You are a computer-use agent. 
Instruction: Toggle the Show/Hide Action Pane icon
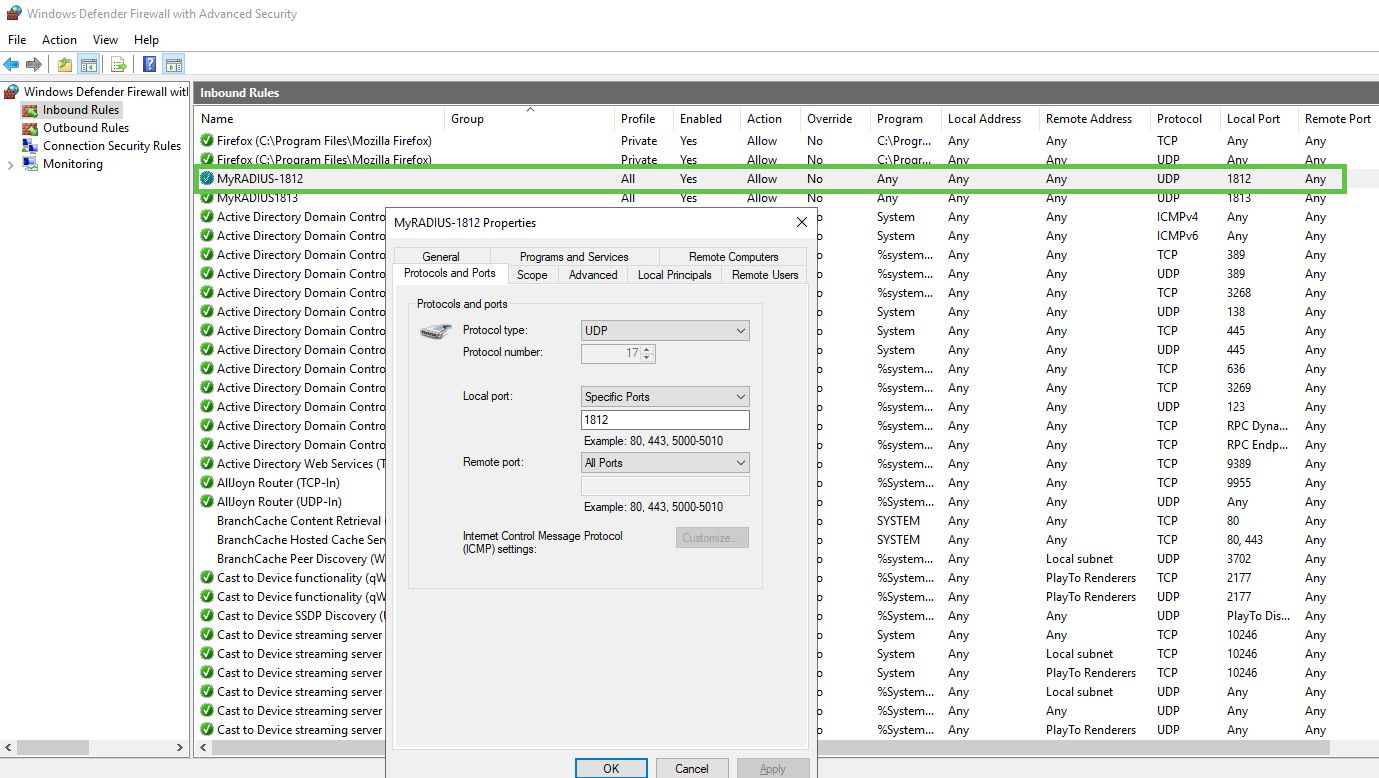174,65
